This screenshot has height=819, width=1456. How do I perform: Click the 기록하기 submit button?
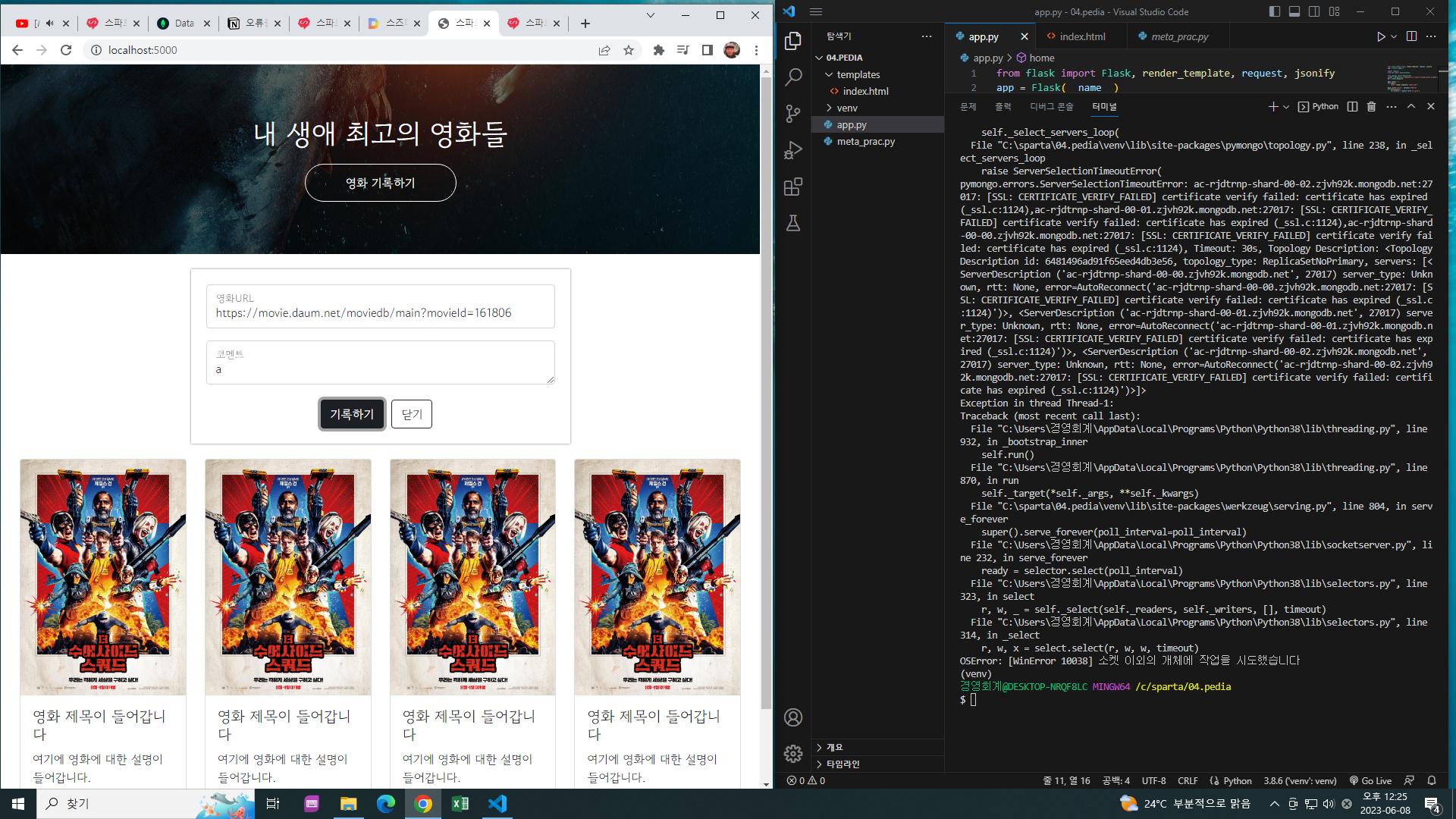(352, 414)
